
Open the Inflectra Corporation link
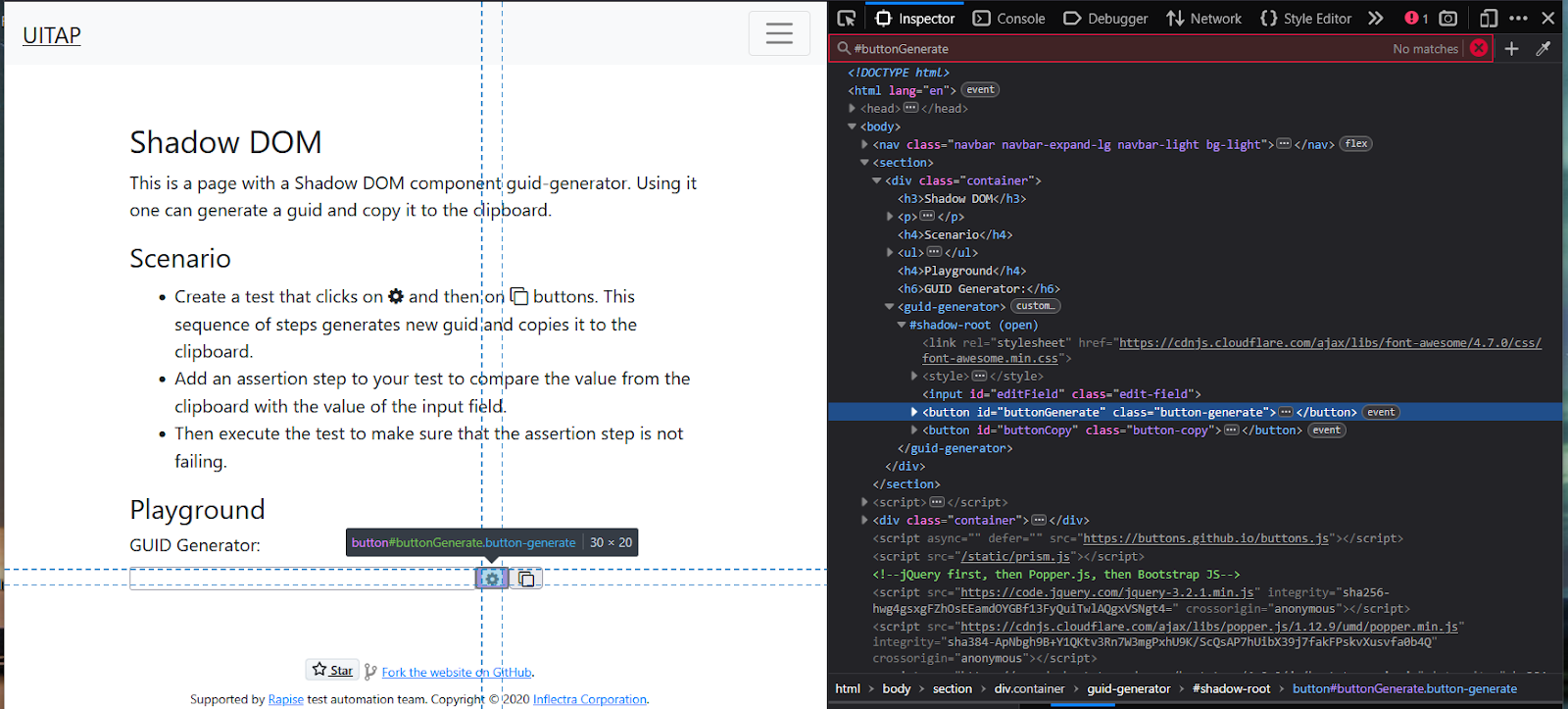[x=589, y=699]
